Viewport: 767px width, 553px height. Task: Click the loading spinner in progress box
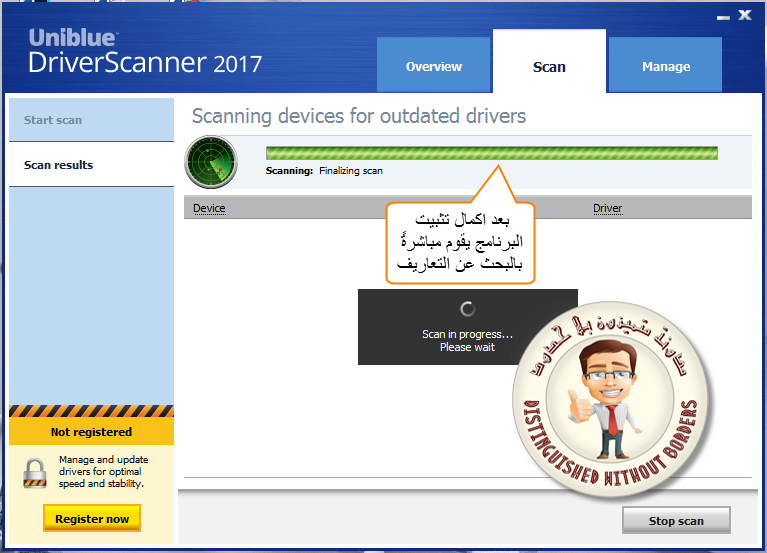468,309
